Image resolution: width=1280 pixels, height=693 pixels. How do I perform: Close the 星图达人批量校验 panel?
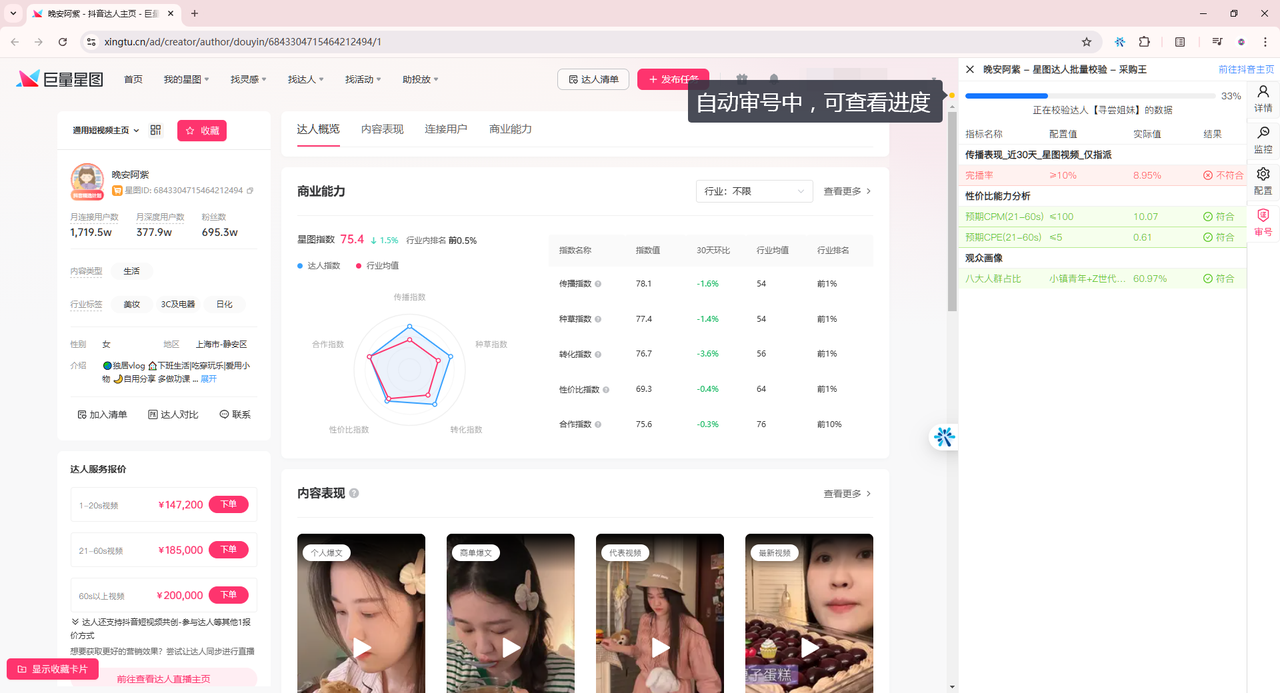pyautogui.click(x=970, y=69)
